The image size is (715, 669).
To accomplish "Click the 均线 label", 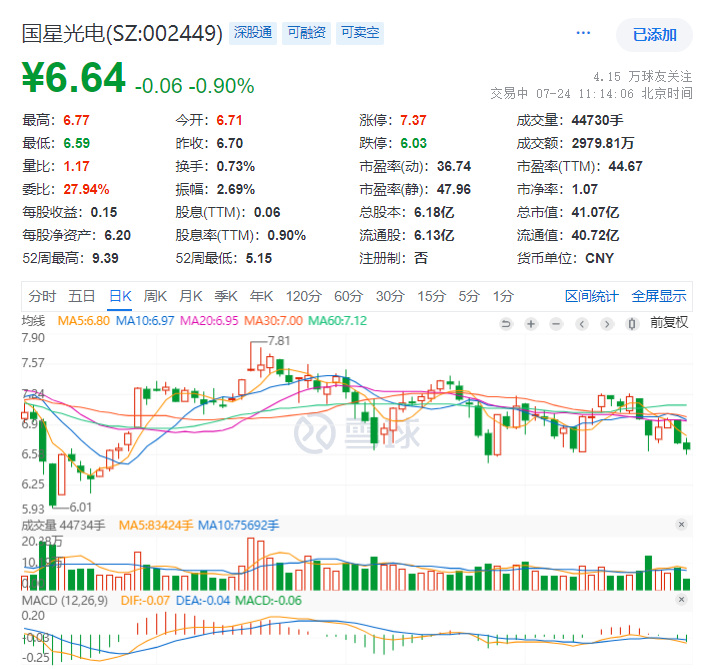I will pyautogui.click(x=33, y=321).
